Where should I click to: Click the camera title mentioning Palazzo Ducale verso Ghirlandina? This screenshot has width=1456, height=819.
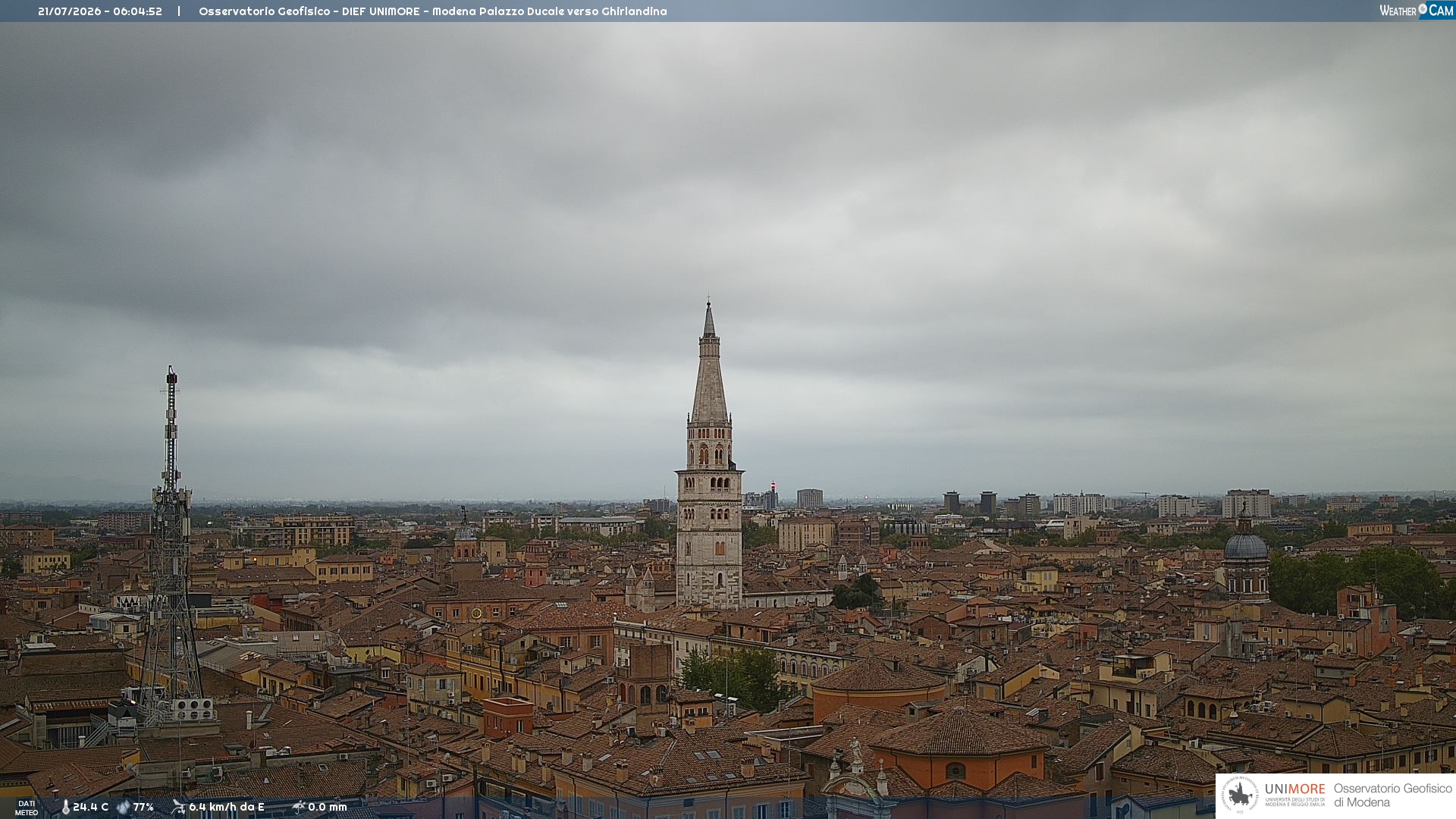(x=433, y=11)
